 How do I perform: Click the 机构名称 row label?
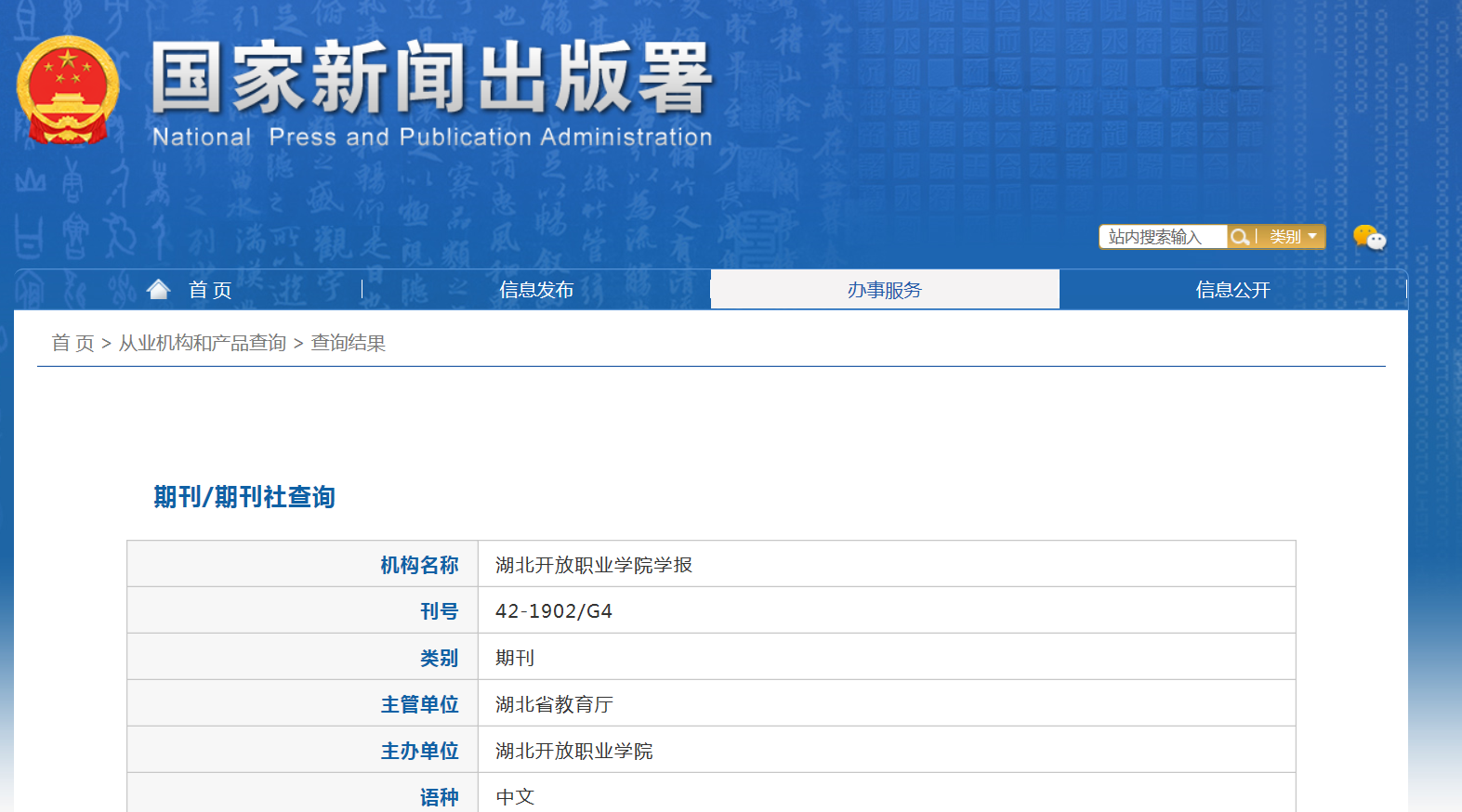click(419, 565)
